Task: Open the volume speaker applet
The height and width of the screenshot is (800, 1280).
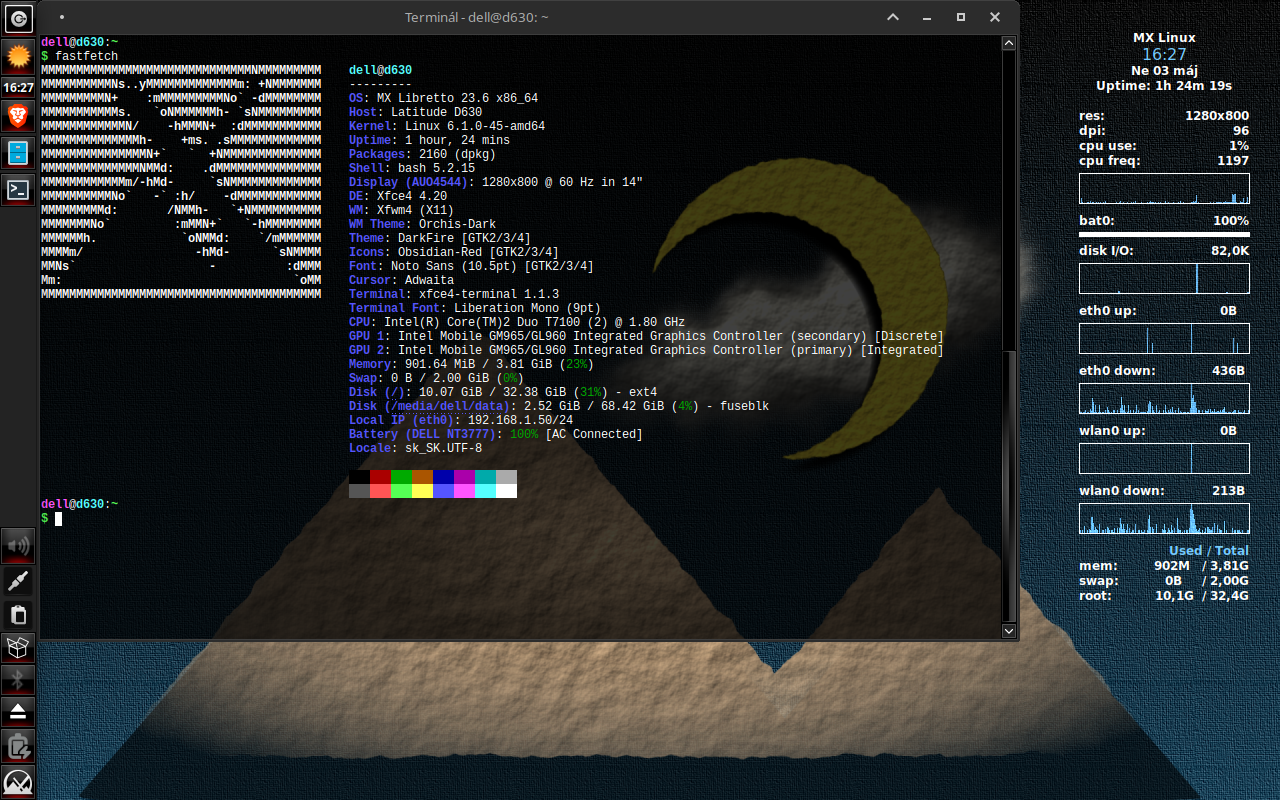Action: [18, 545]
